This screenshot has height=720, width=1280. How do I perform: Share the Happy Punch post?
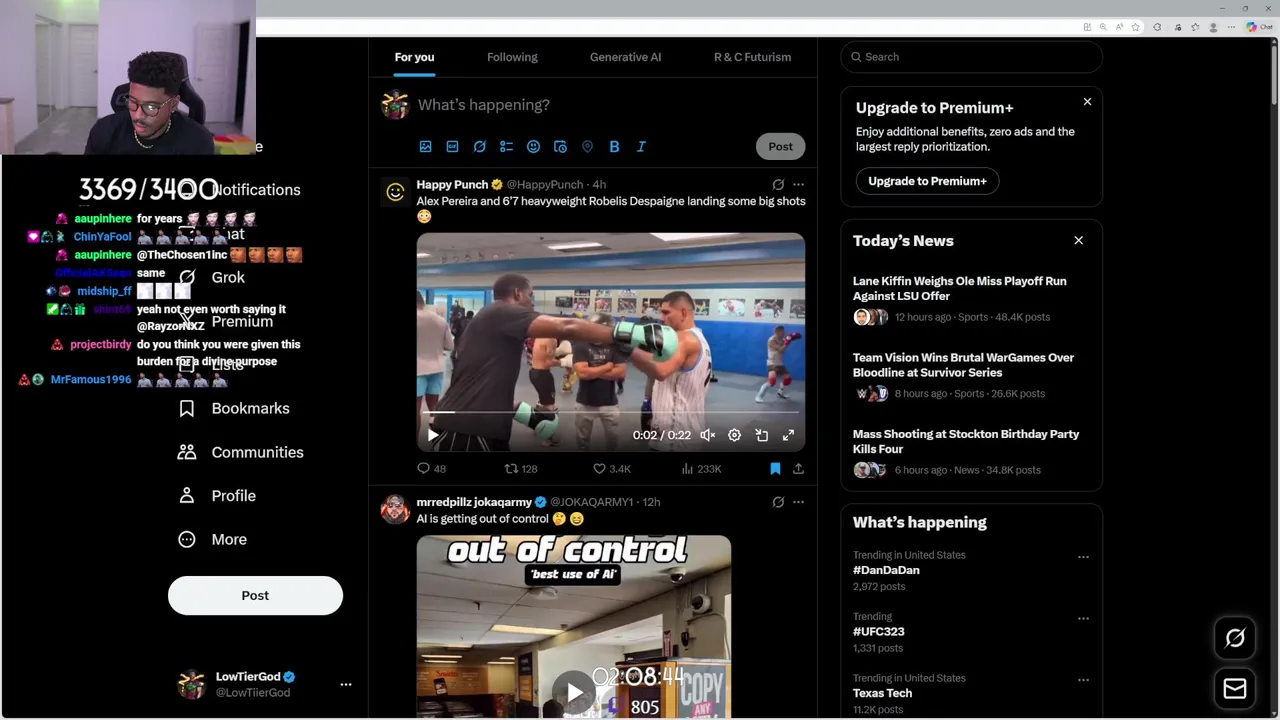(798, 468)
